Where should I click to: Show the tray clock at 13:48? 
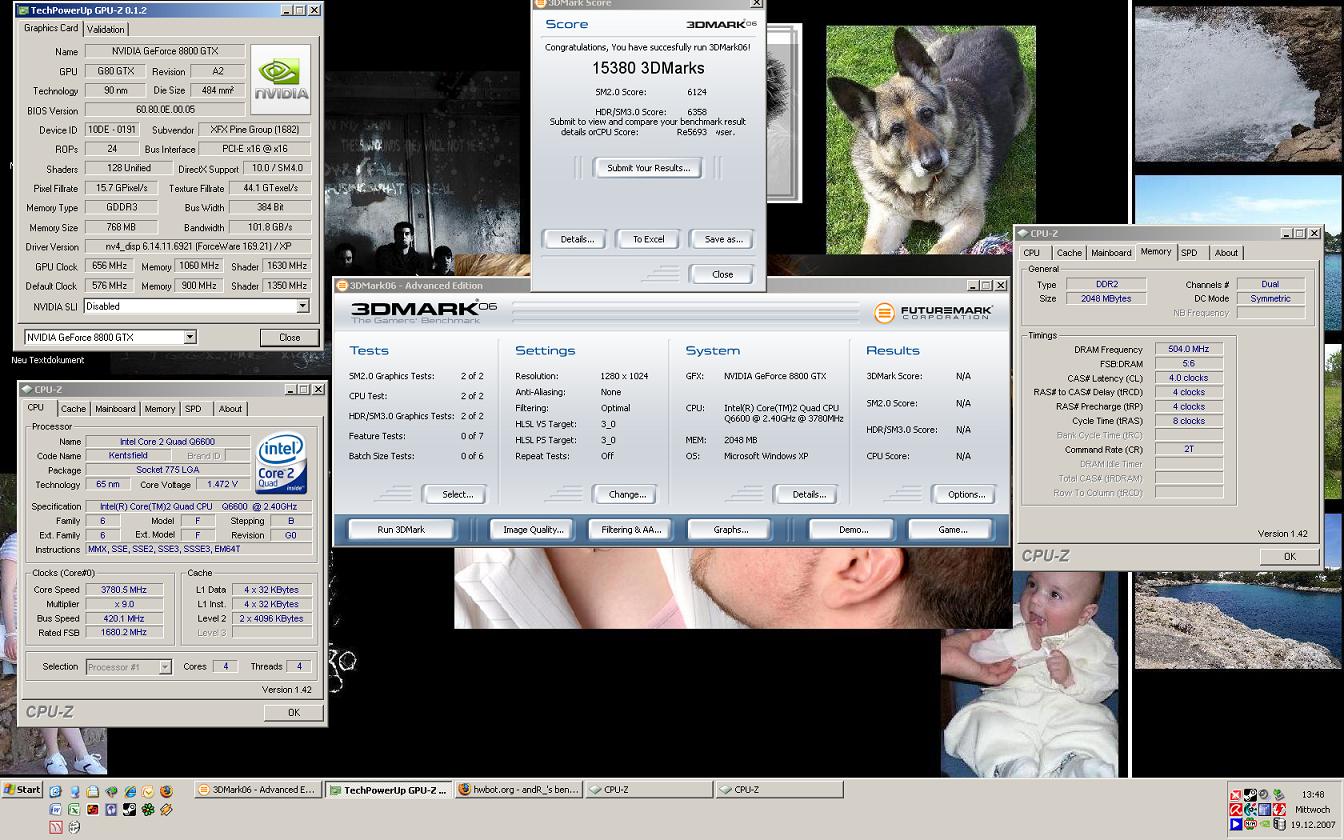(1312, 794)
